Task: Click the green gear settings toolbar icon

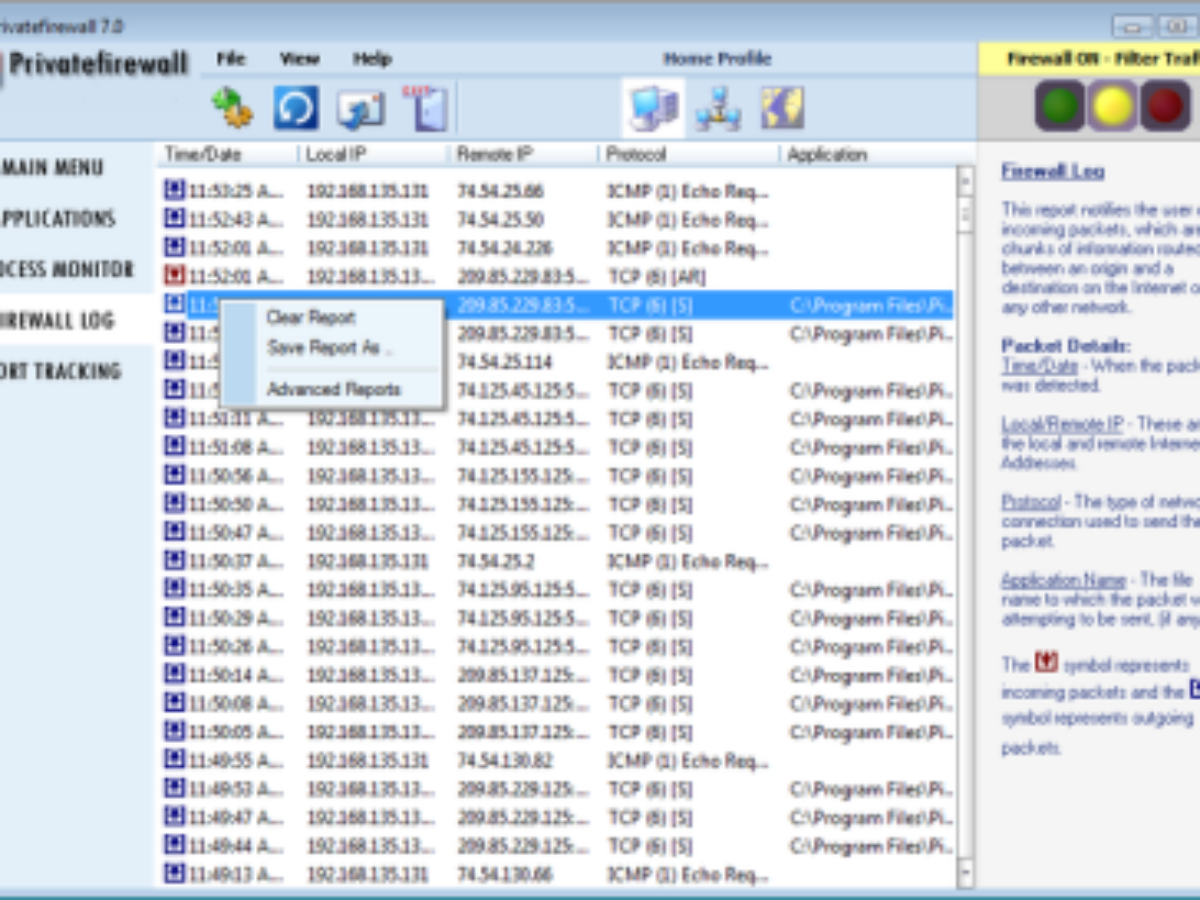Action: 232,108
